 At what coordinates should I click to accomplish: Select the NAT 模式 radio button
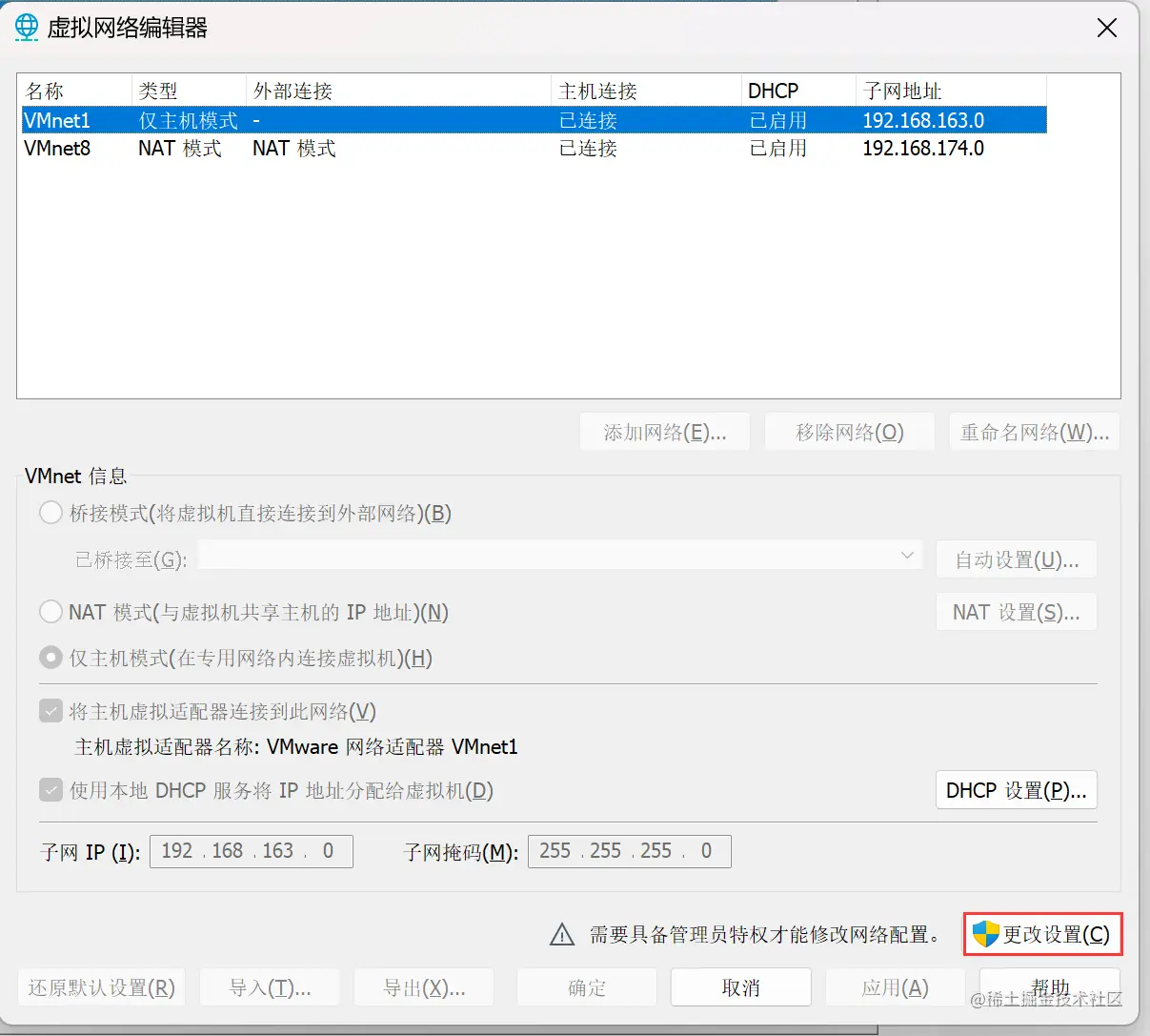pyautogui.click(x=50, y=612)
